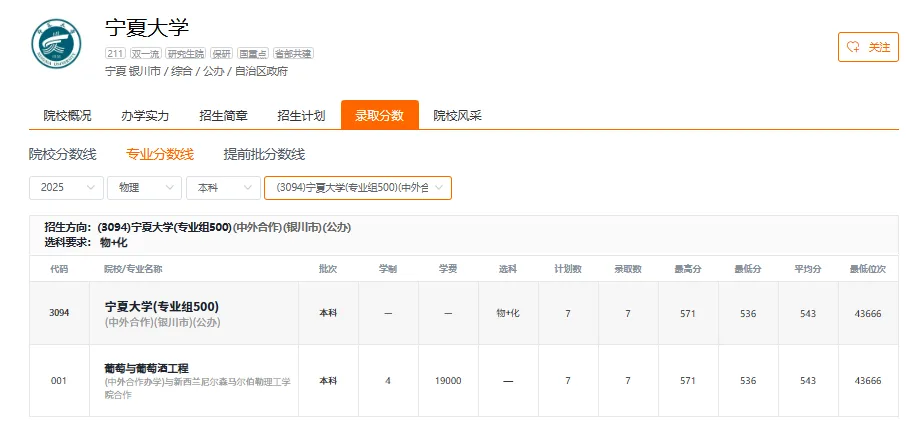Open the 本科 batch dropdown

coord(223,187)
